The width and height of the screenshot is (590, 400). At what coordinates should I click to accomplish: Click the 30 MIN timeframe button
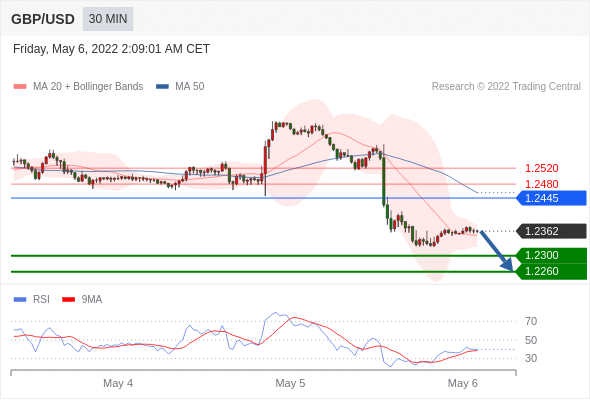108,19
